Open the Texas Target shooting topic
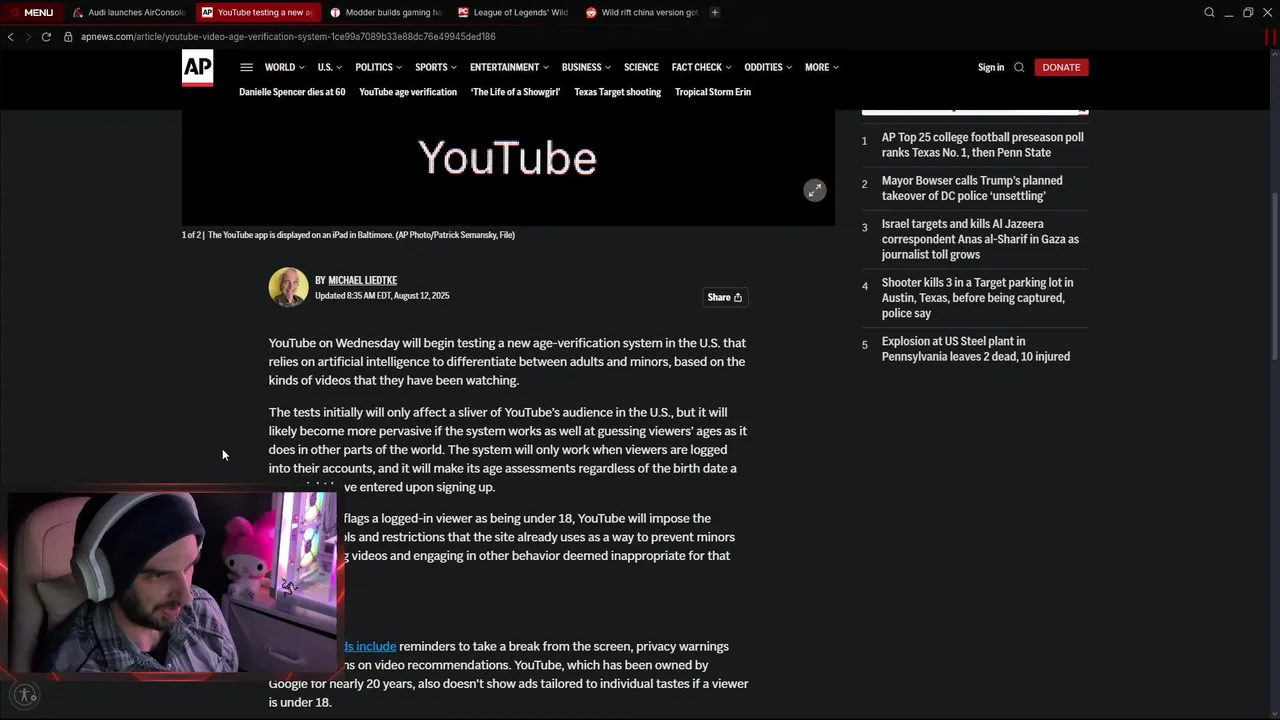 pyautogui.click(x=617, y=92)
